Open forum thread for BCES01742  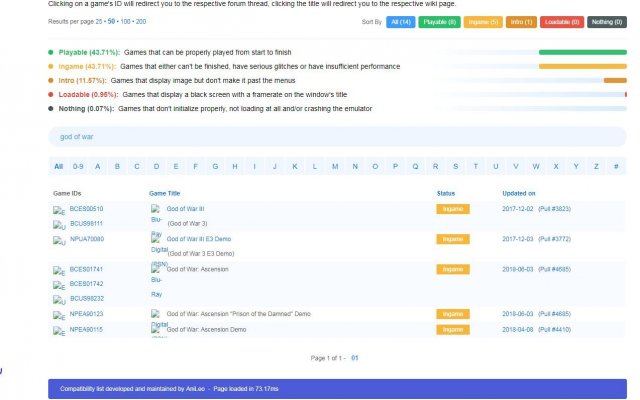tap(86, 284)
